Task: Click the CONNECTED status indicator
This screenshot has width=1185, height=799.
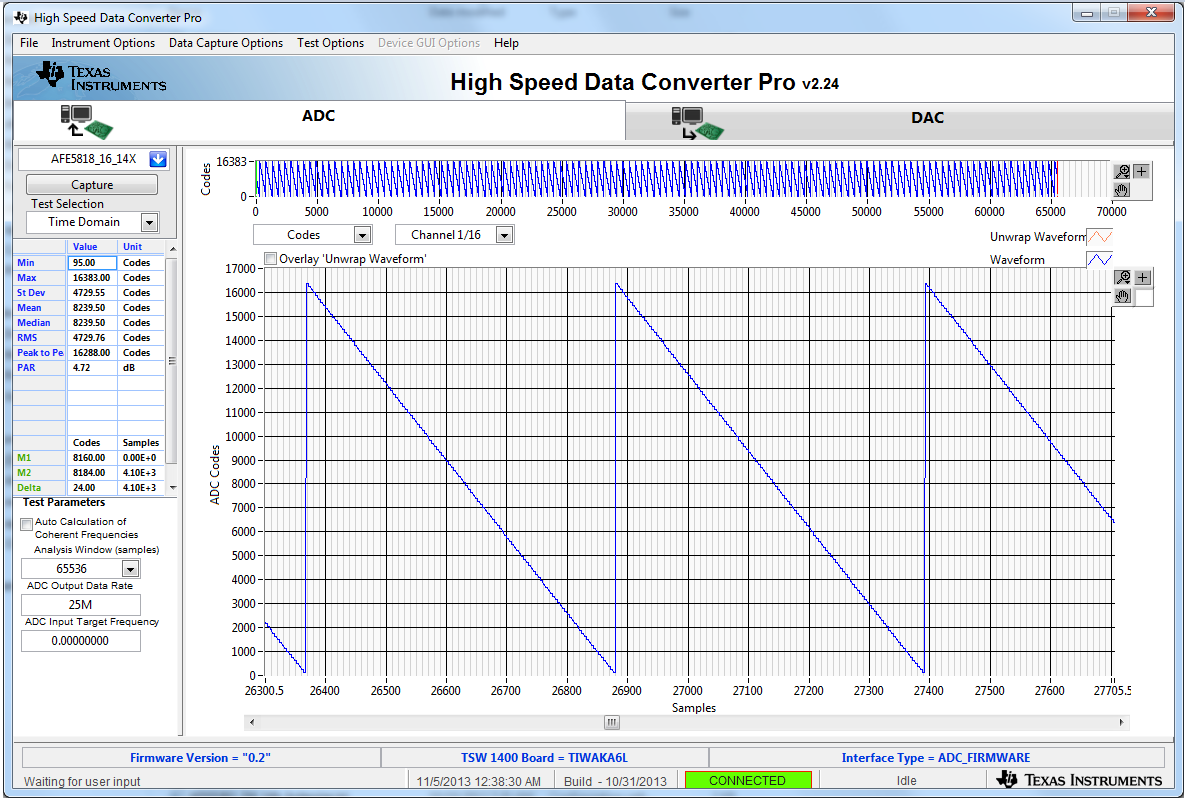Action: pyautogui.click(x=747, y=780)
